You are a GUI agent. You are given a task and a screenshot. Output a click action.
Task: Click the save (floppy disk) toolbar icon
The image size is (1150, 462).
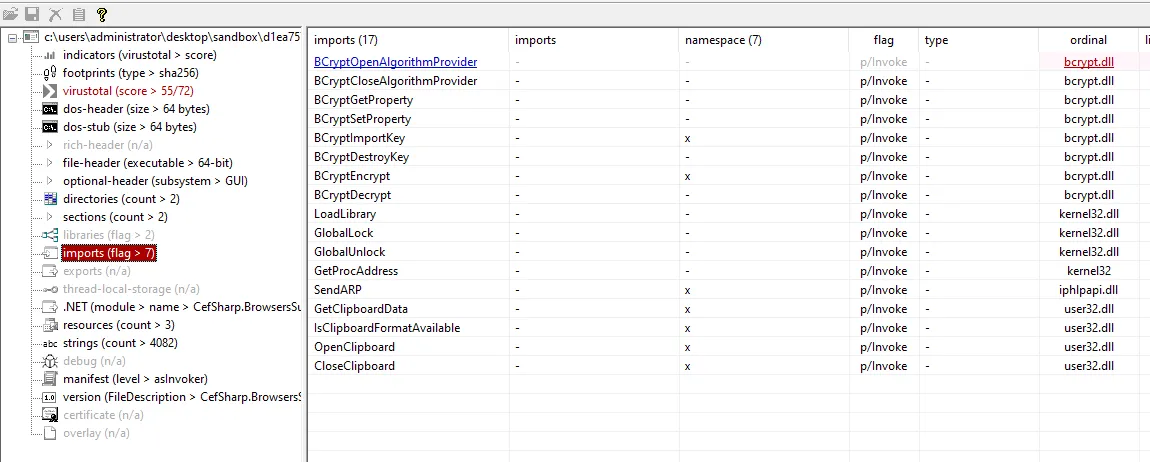32,14
